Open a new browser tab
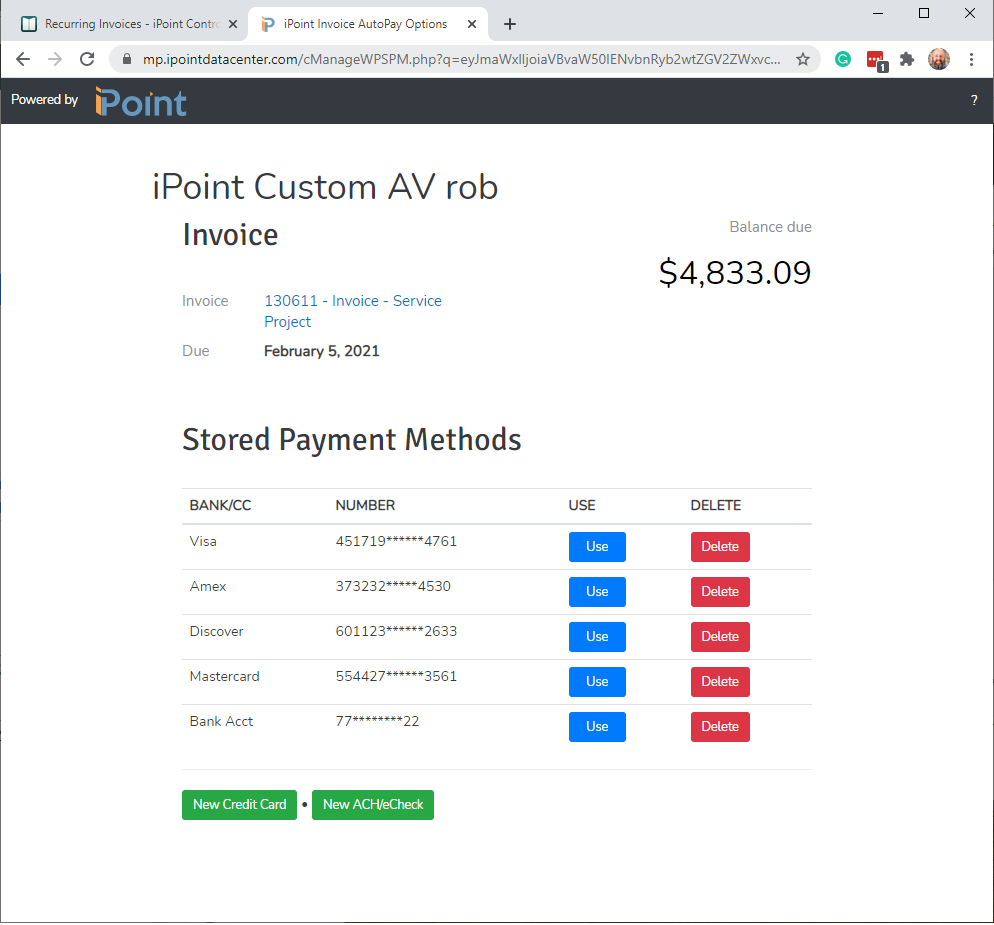994x925 pixels. coord(510,22)
